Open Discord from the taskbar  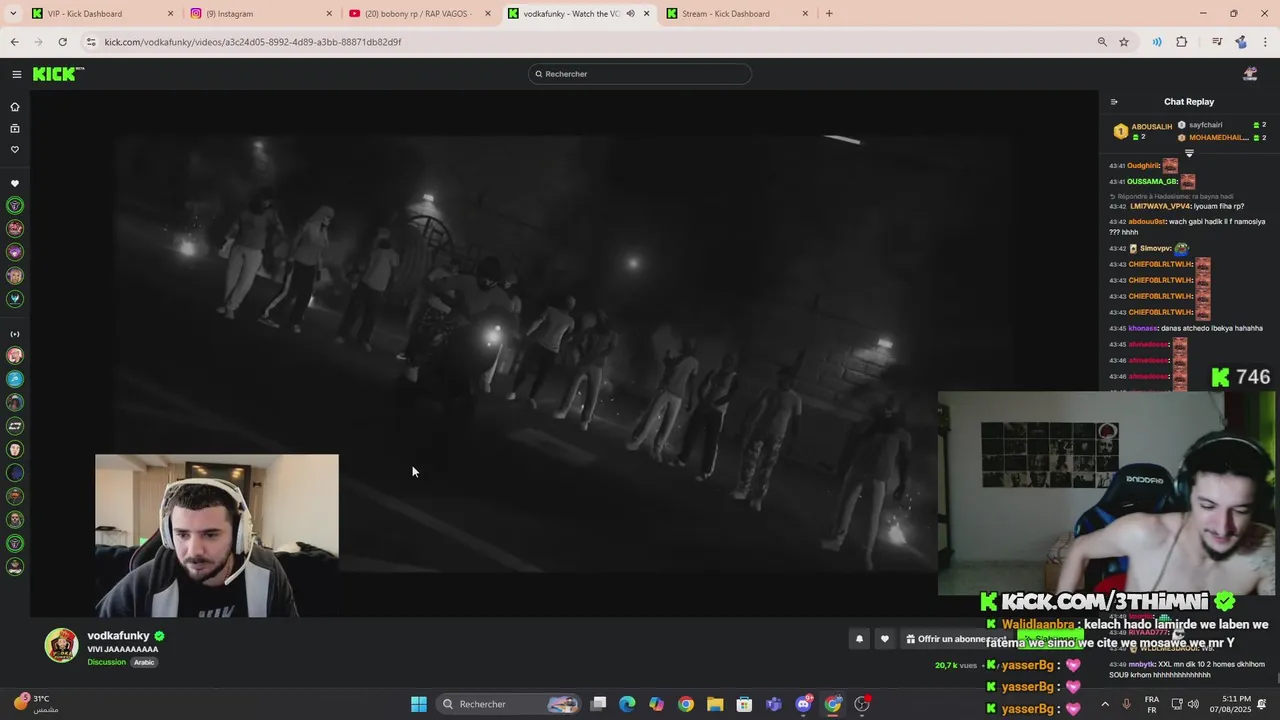tap(803, 704)
